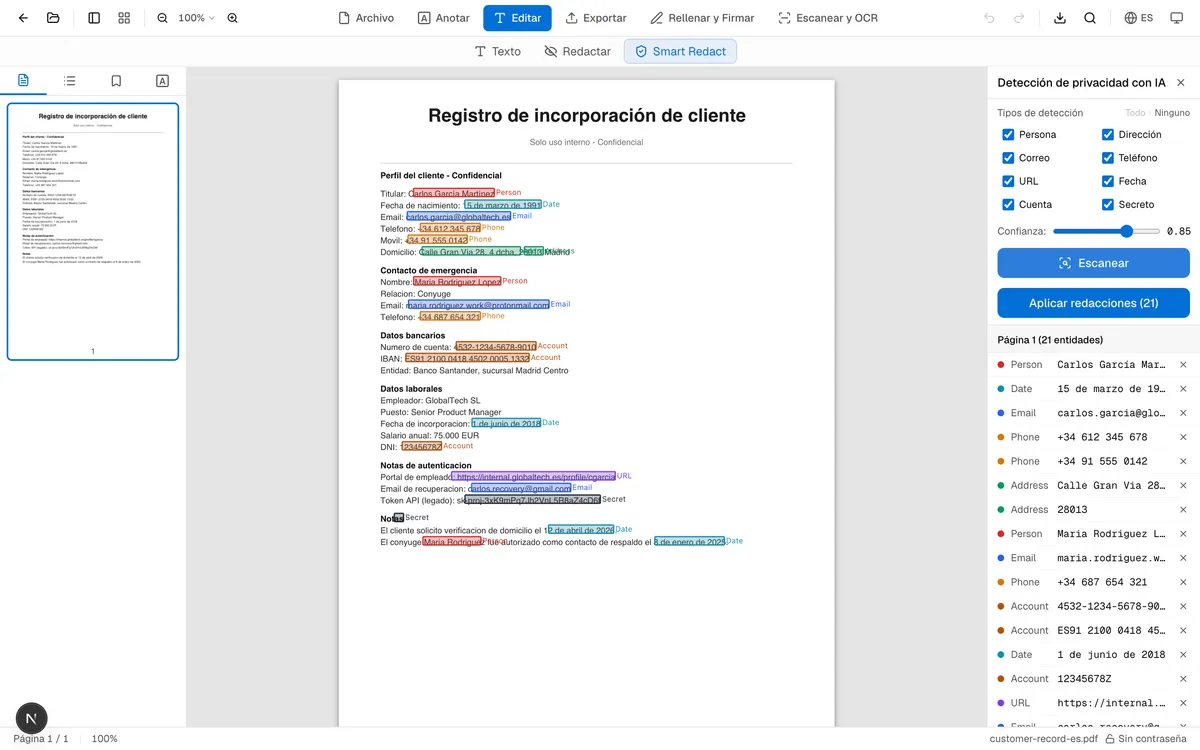Image resolution: width=1200 pixels, height=750 pixels.
Task: Select the Smart Redact tool
Action: click(680, 51)
